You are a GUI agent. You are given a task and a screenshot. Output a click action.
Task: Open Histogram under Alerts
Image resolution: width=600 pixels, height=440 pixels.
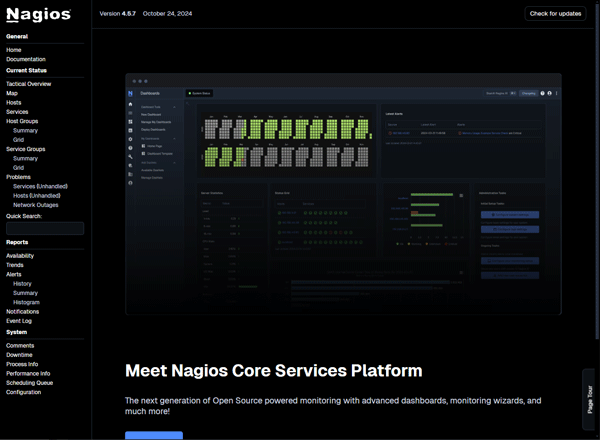pos(26,302)
